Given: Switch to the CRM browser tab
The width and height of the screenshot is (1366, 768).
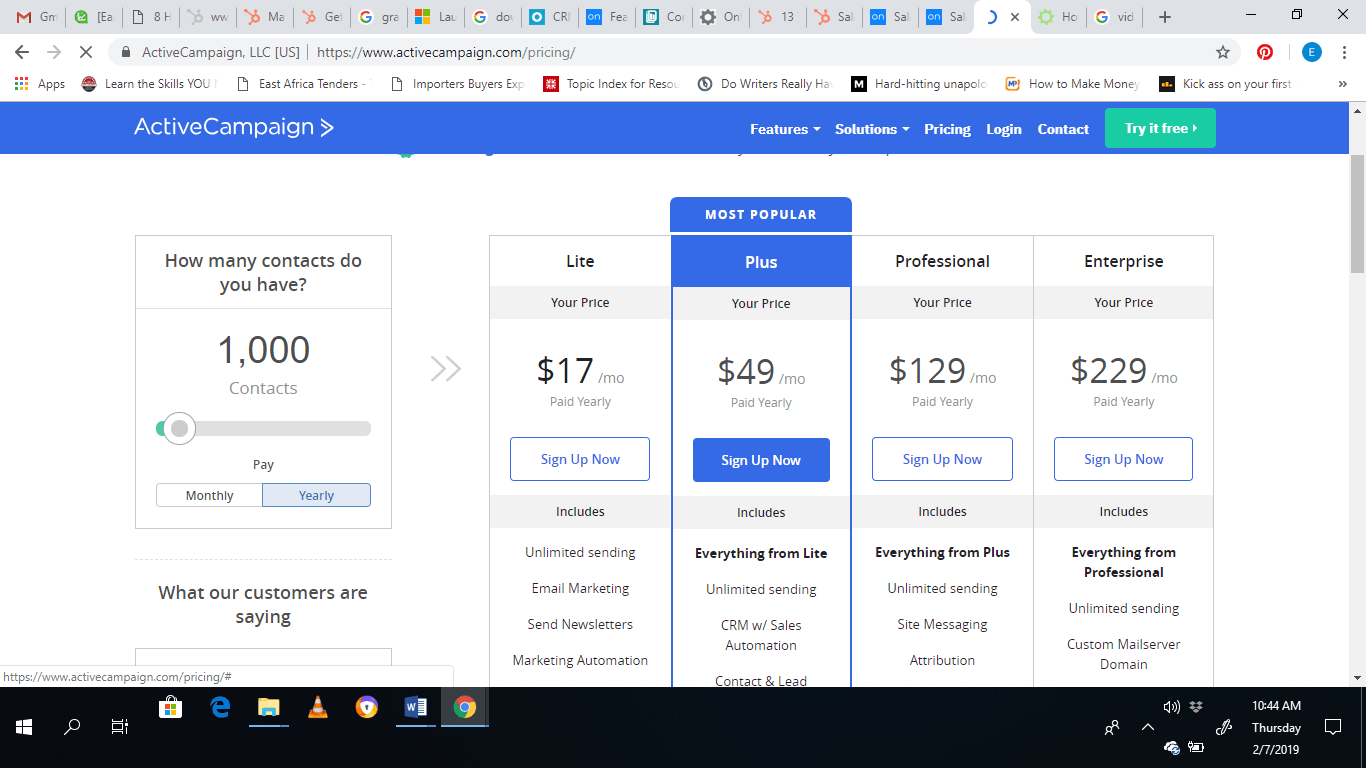Looking at the screenshot, I should [x=551, y=17].
